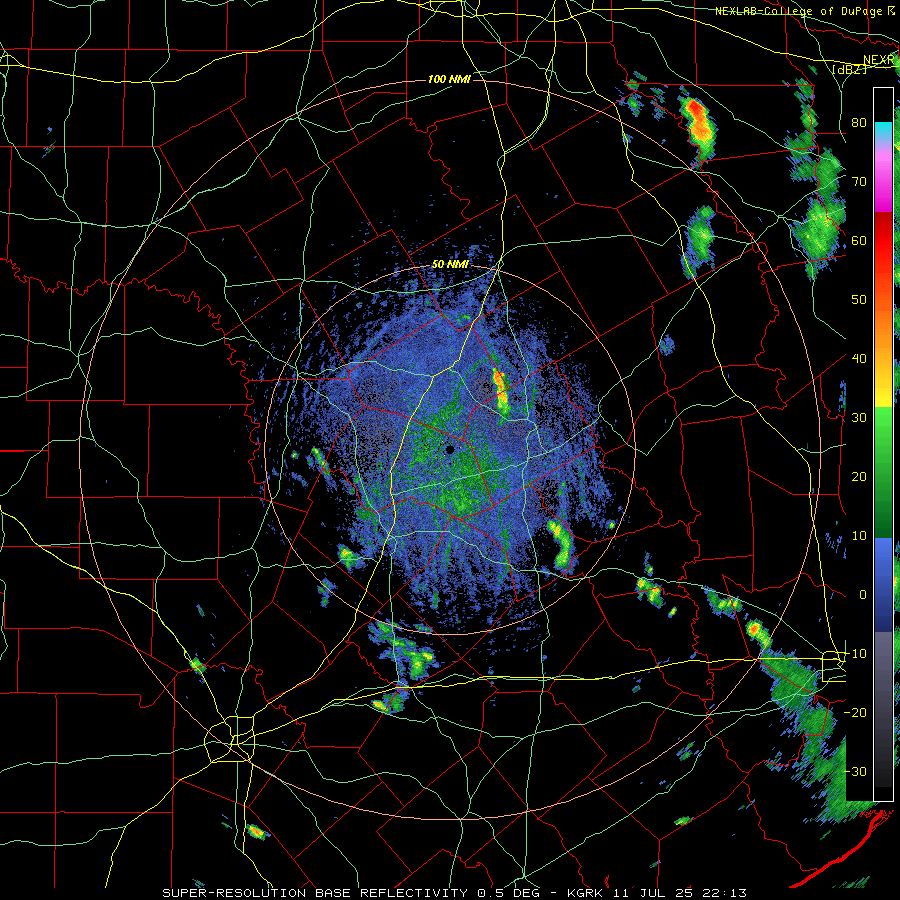Image resolution: width=900 pixels, height=900 pixels.
Task: Click the 10 value on the dBZ scale
Action: 859,536
